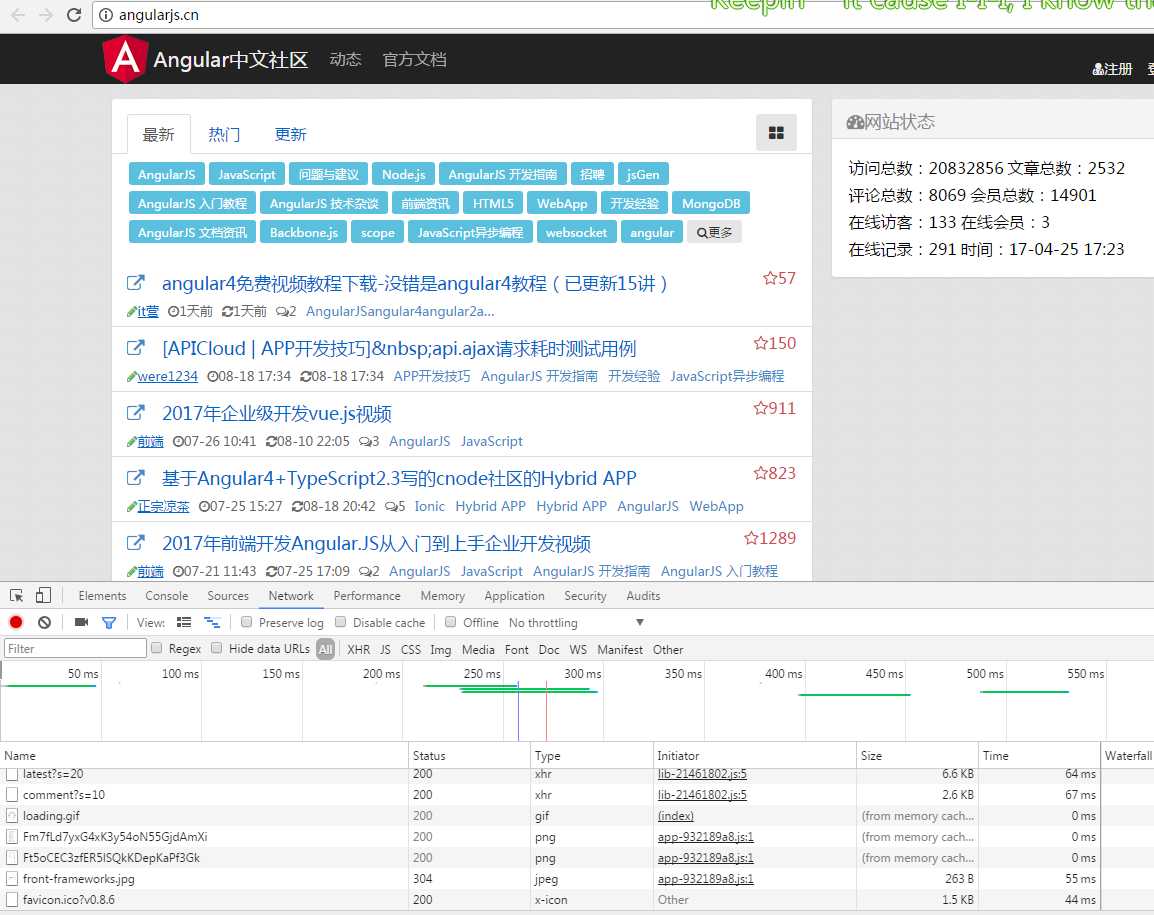Star the post rated 911
The image size is (1154, 915).
click(x=760, y=408)
